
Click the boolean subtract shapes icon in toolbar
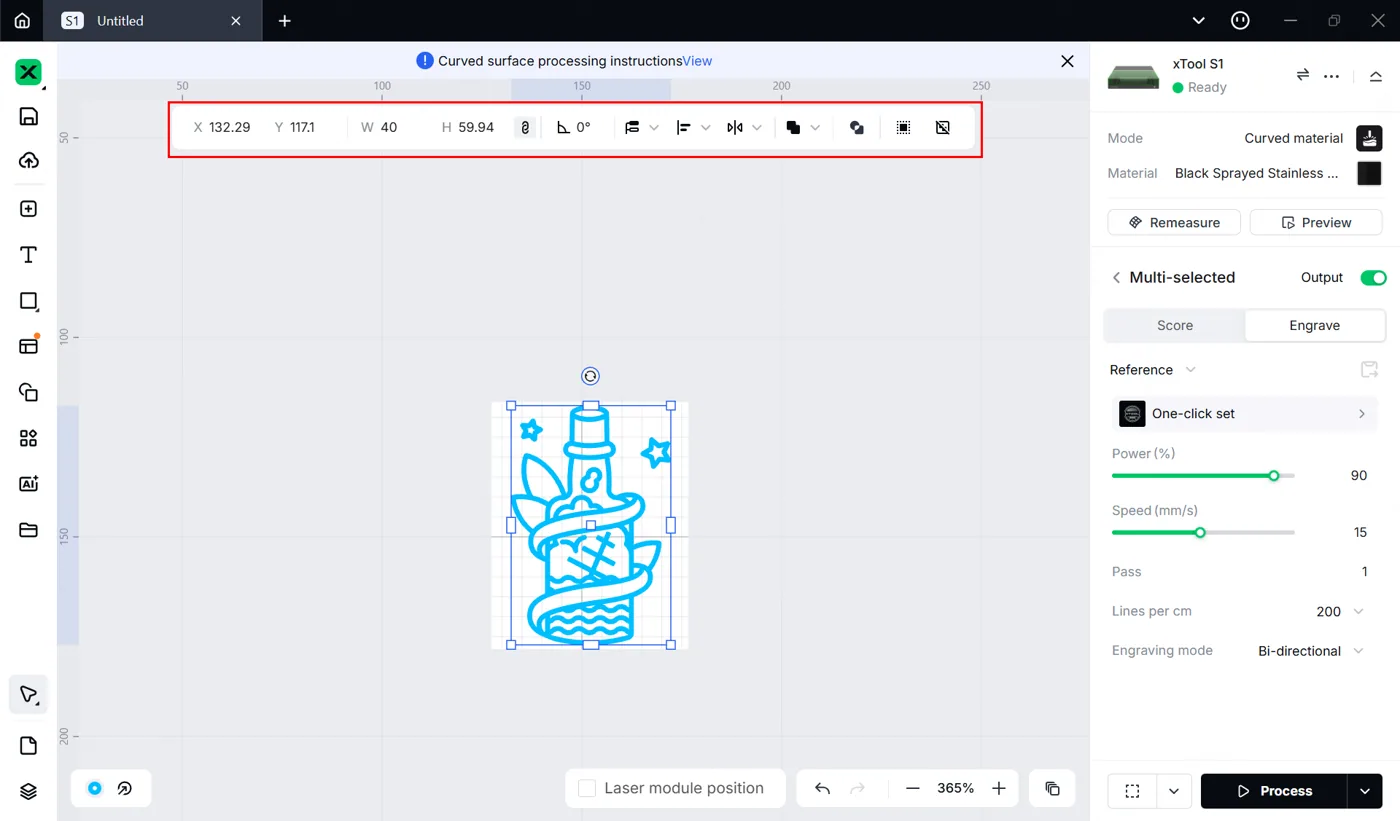tap(857, 128)
